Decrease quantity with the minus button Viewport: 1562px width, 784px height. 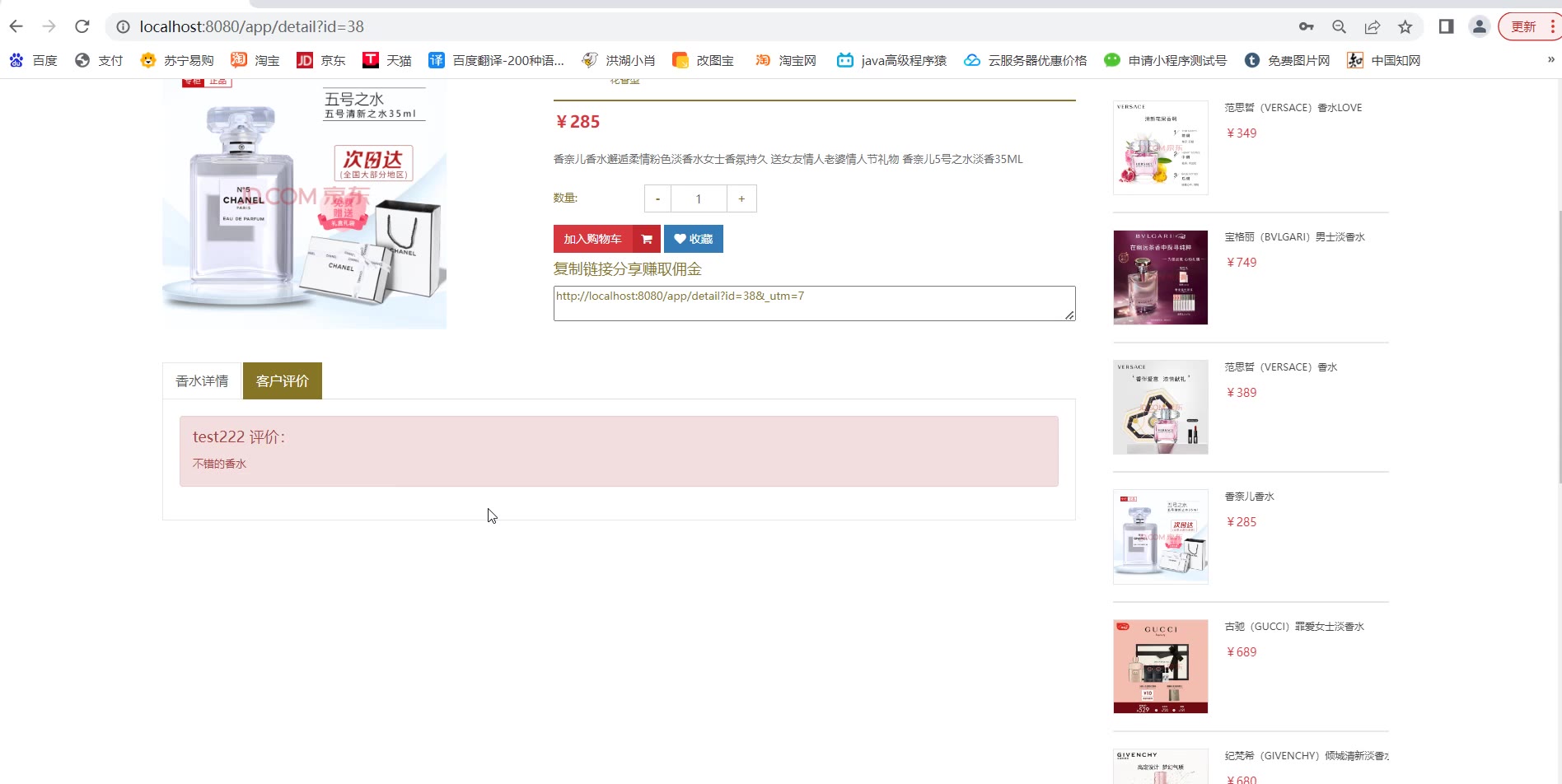(x=657, y=198)
